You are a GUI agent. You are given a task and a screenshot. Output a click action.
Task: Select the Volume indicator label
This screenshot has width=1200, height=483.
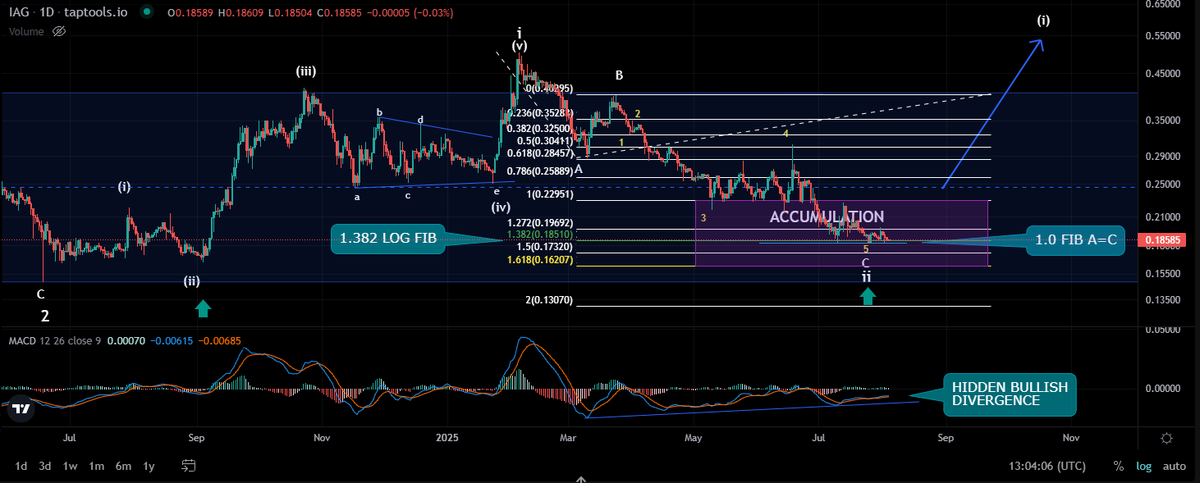[26, 31]
